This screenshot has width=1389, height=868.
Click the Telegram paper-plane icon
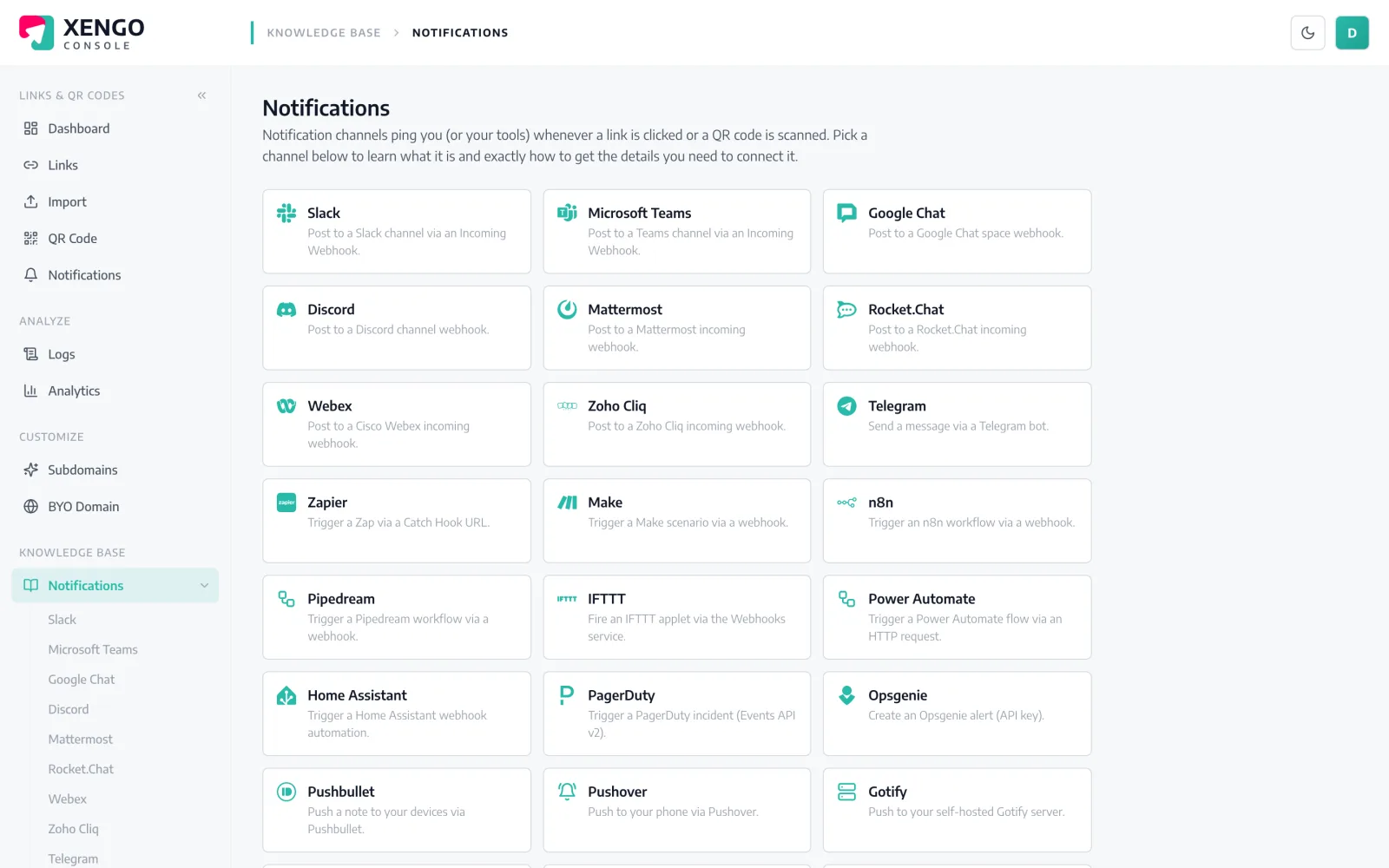point(846,405)
